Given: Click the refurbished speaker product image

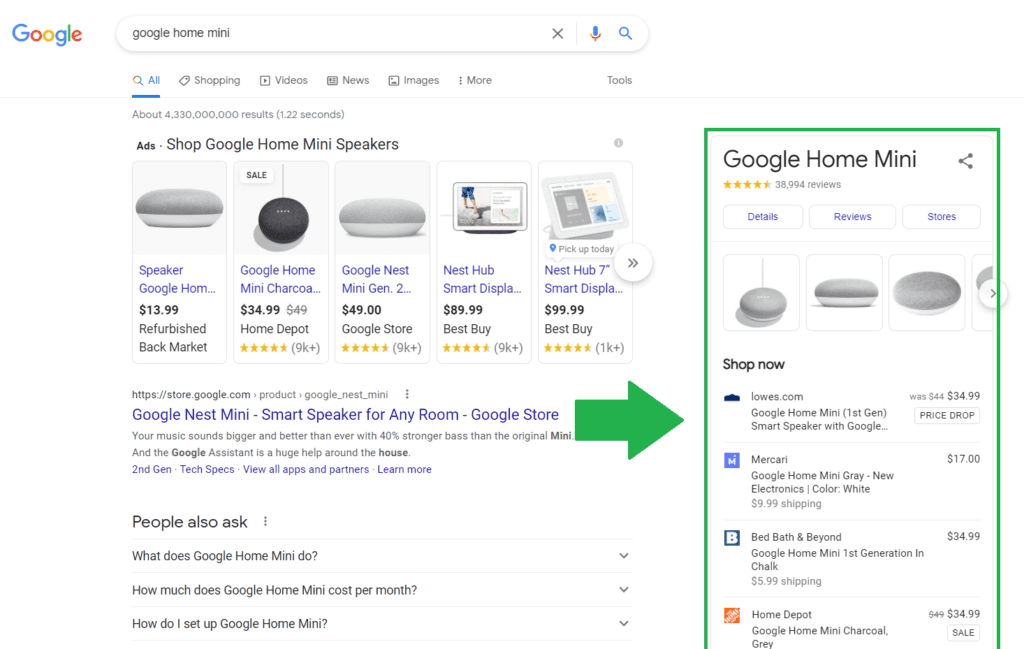Looking at the screenshot, I should (x=180, y=208).
